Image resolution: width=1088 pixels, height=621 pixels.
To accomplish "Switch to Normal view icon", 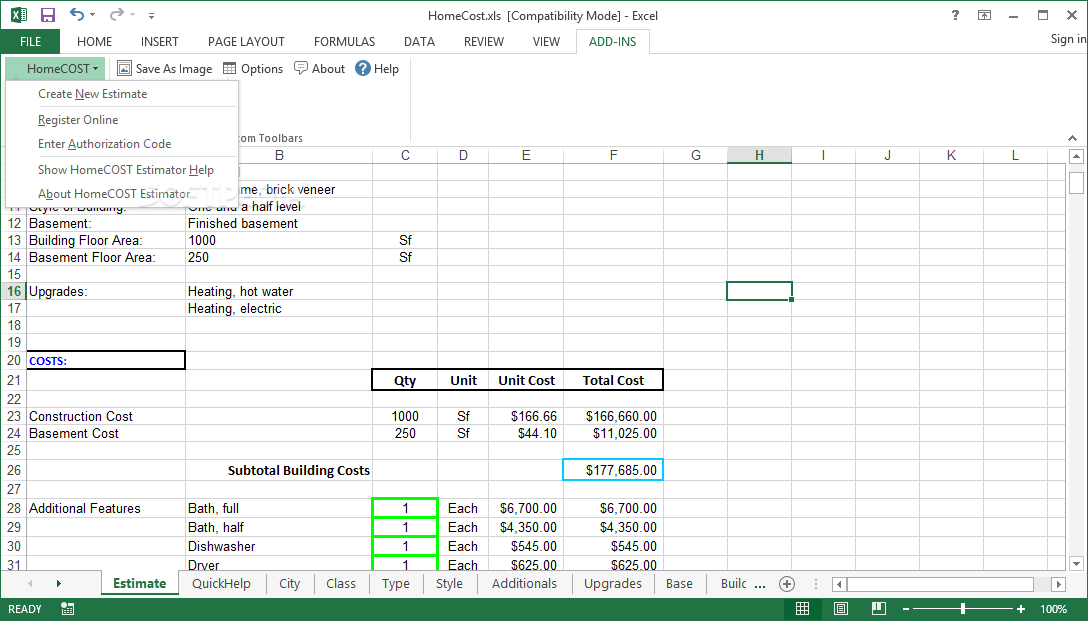I will [x=802, y=609].
